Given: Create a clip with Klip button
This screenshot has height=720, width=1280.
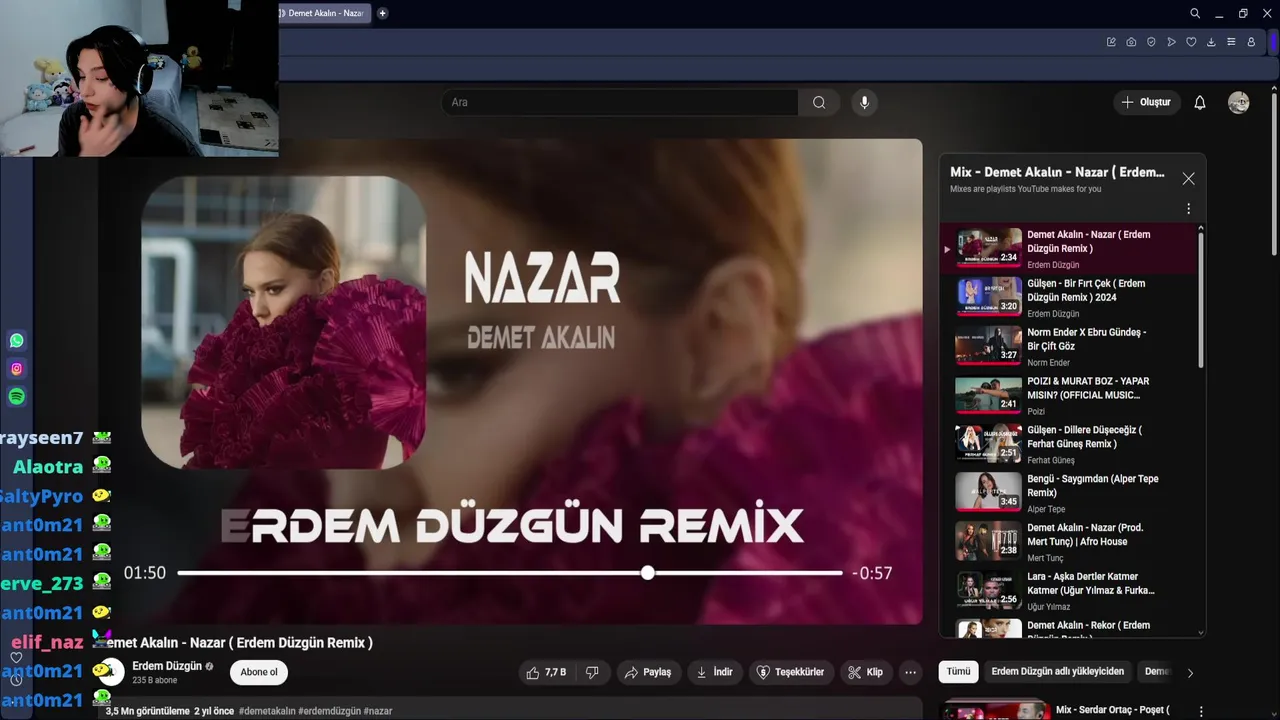Looking at the screenshot, I should point(866,672).
